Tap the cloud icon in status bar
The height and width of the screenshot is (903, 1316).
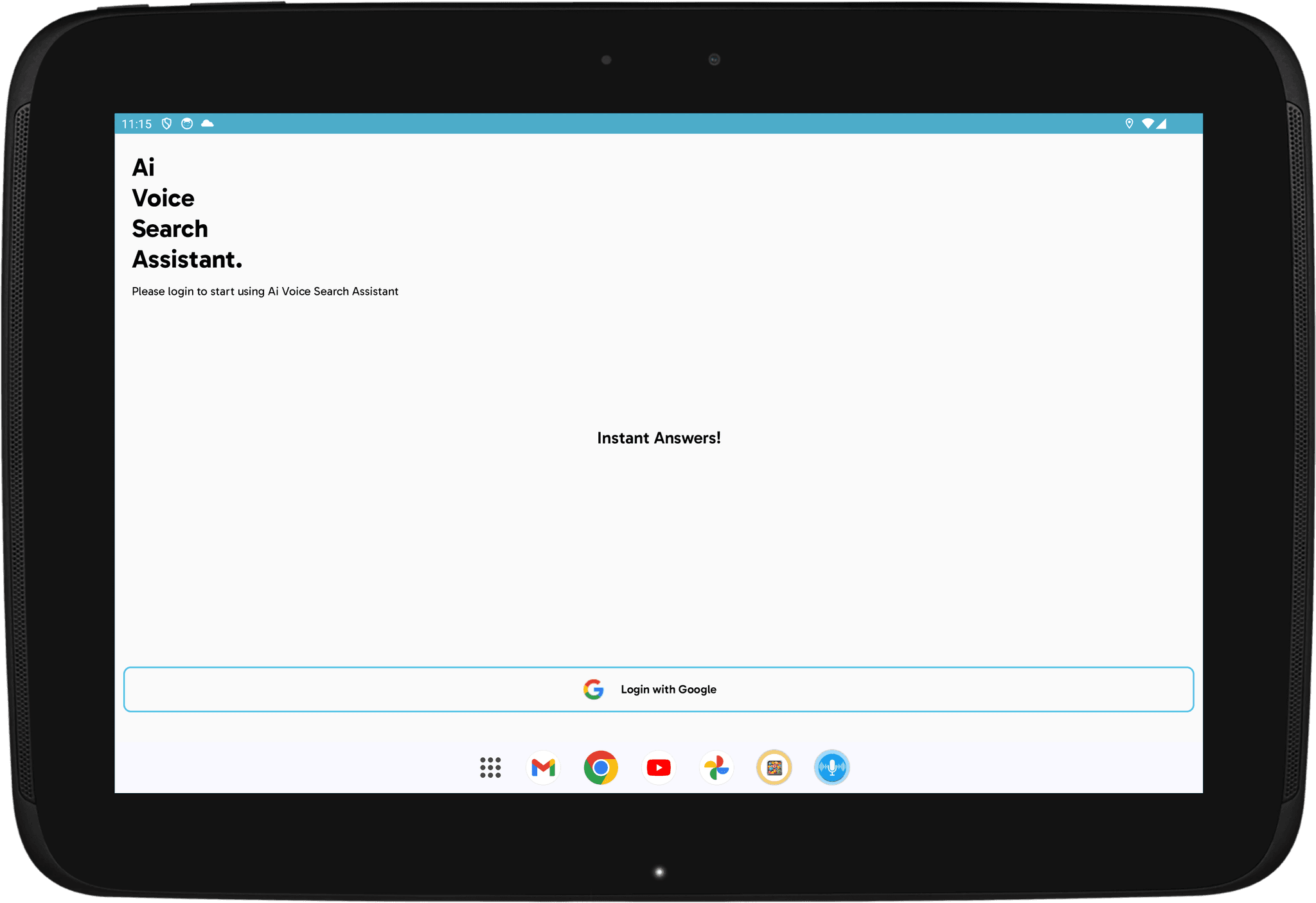point(208,123)
